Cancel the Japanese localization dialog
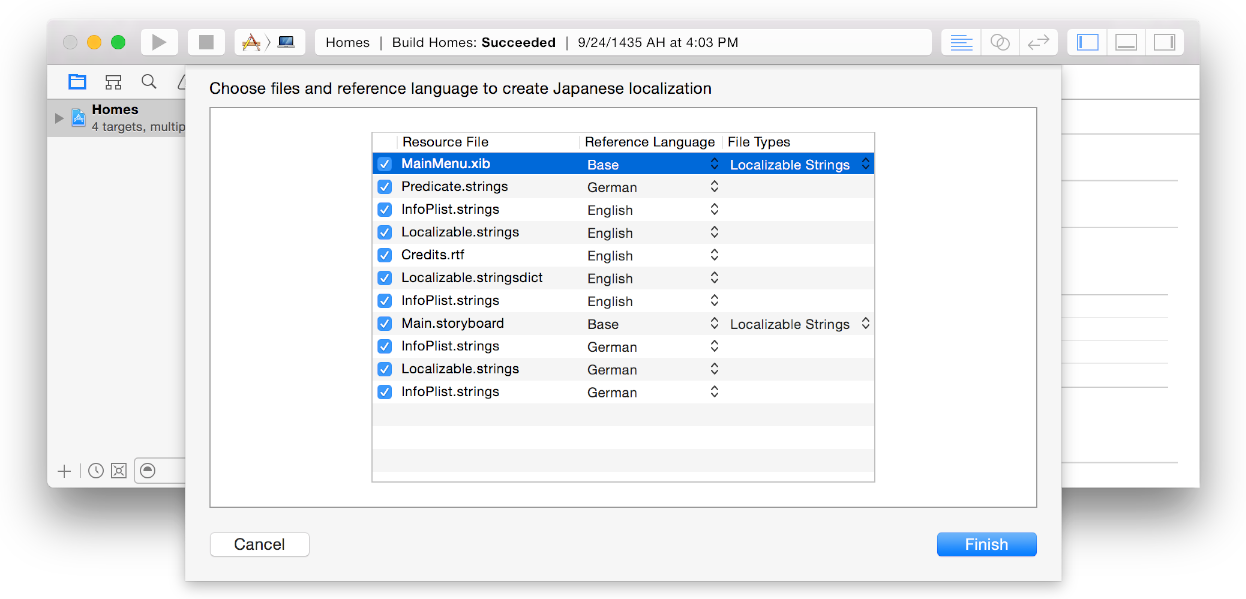Screen dimensions: 1246x599 [x=259, y=544]
